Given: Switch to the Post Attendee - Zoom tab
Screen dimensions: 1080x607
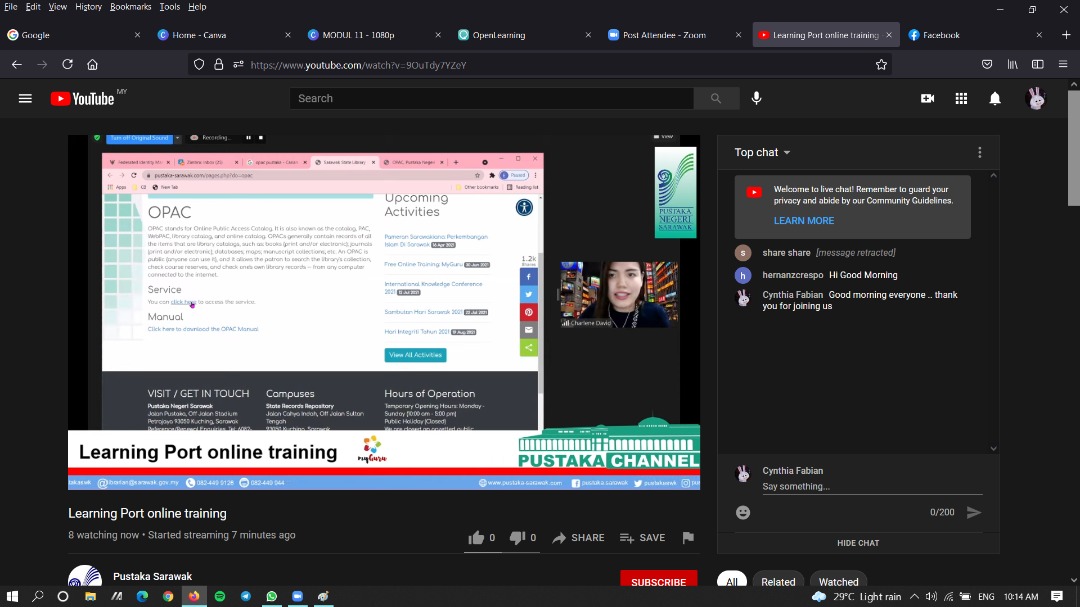Looking at the screenshot, I should 674,34.
